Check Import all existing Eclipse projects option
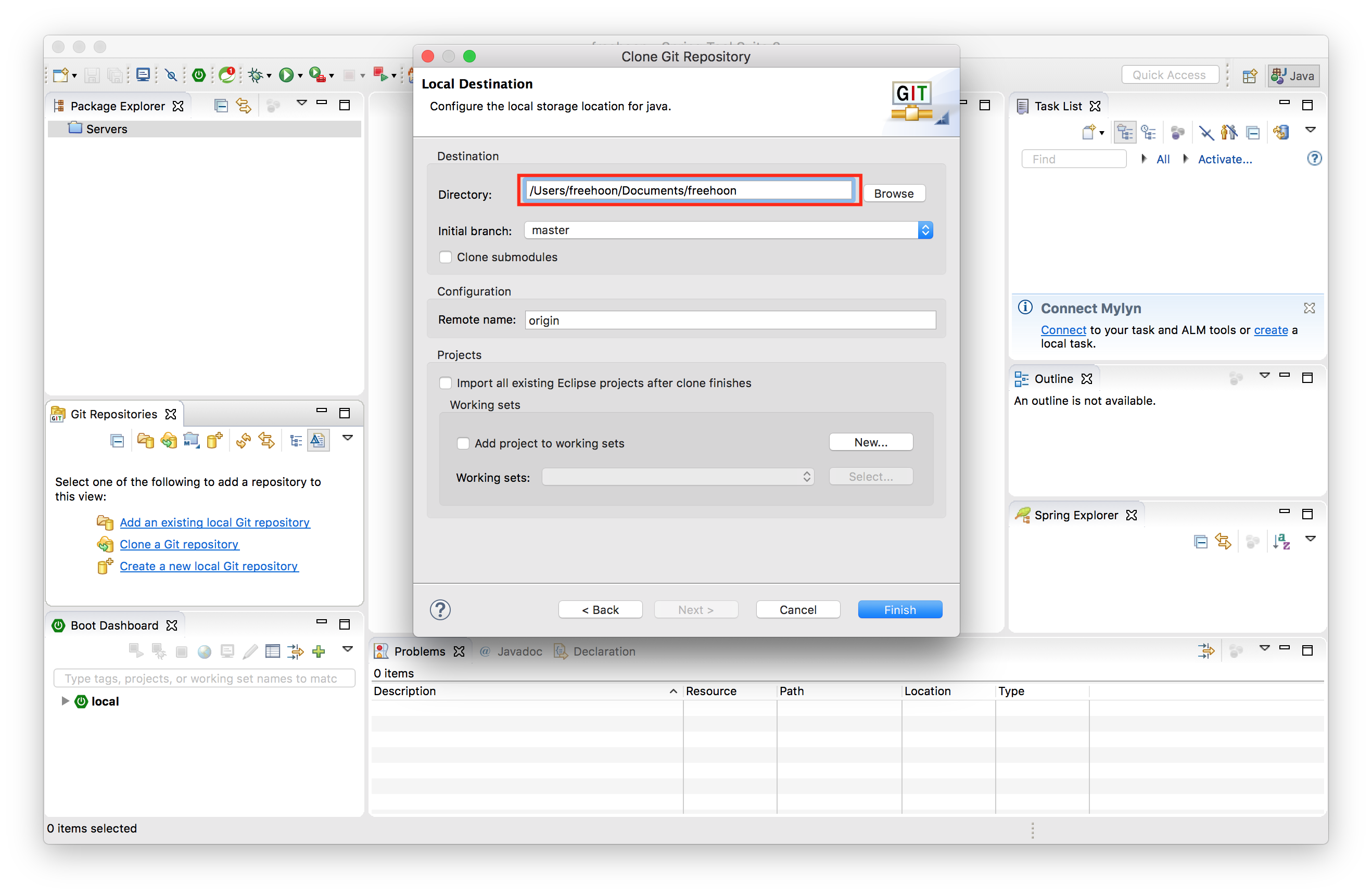The height and width of the screenshot is (896, 1372). (445, 383)
